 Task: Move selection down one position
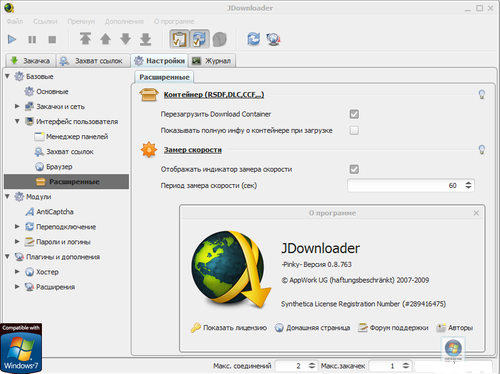(125, 39)
